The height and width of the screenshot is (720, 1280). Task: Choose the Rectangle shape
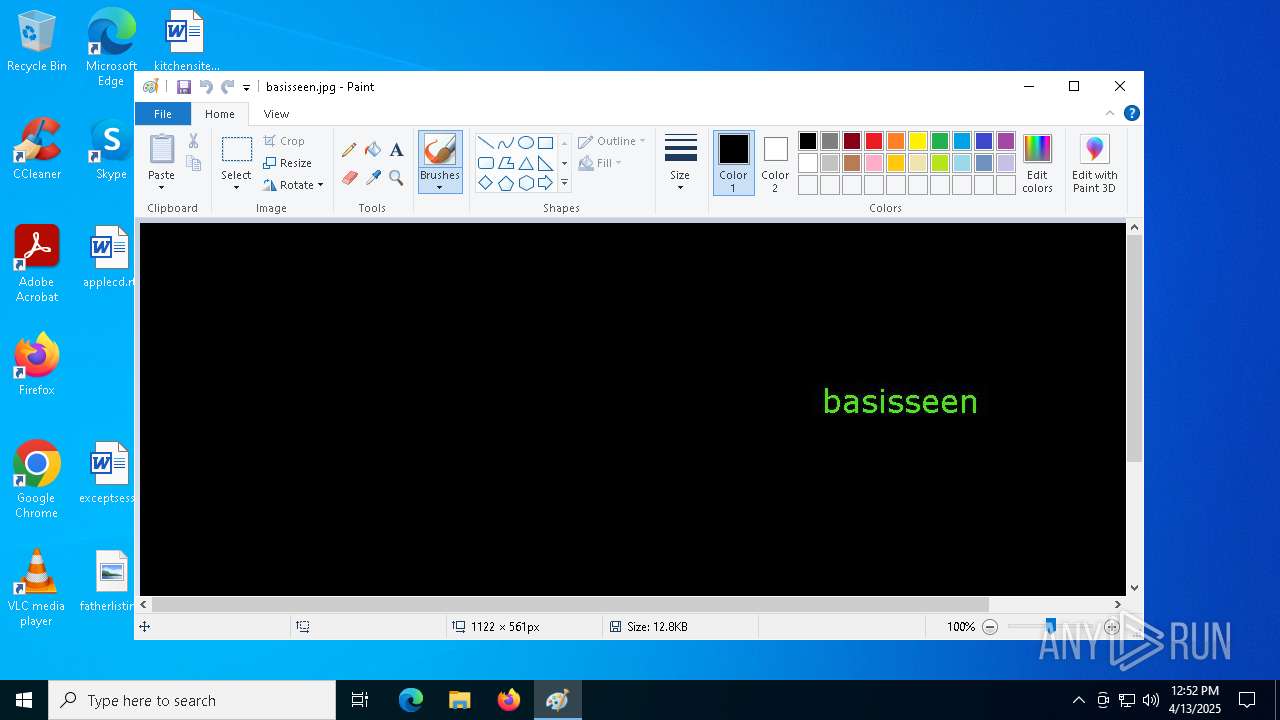(x=545, y=142)
